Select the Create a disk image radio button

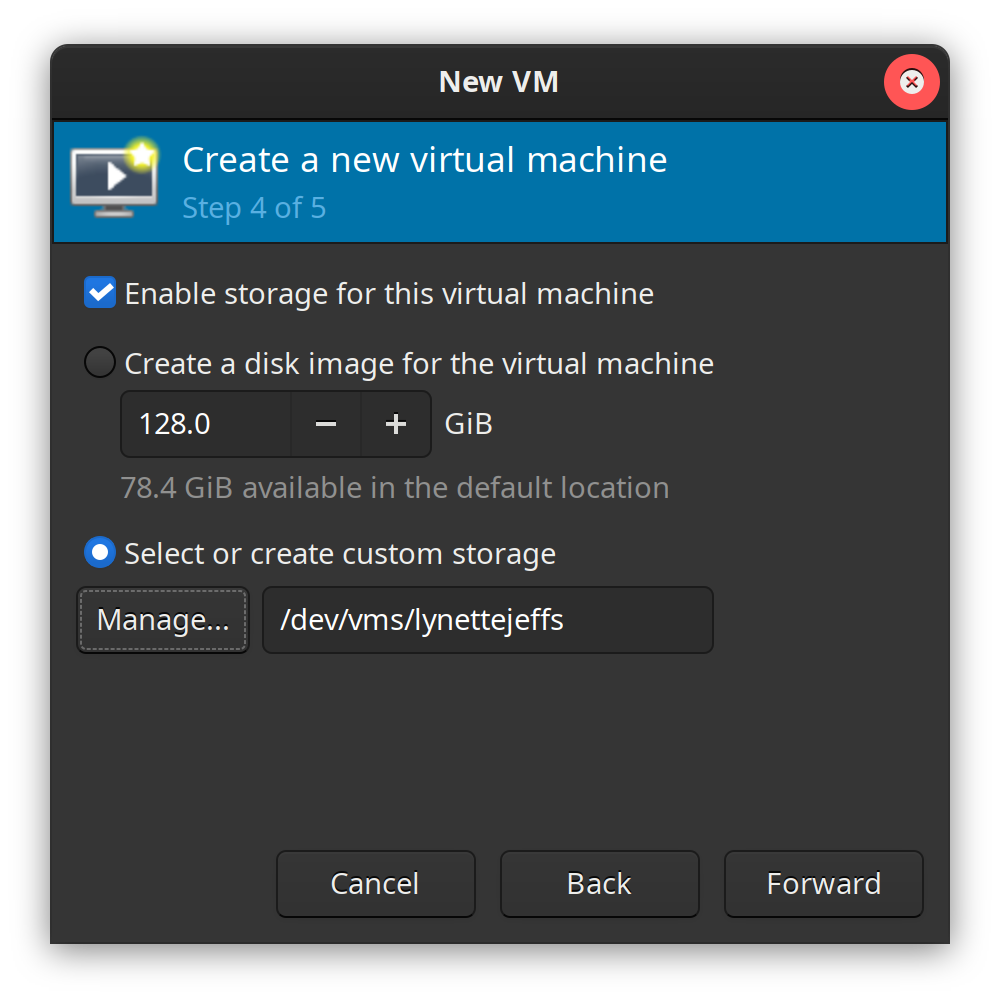click(100, 362)
